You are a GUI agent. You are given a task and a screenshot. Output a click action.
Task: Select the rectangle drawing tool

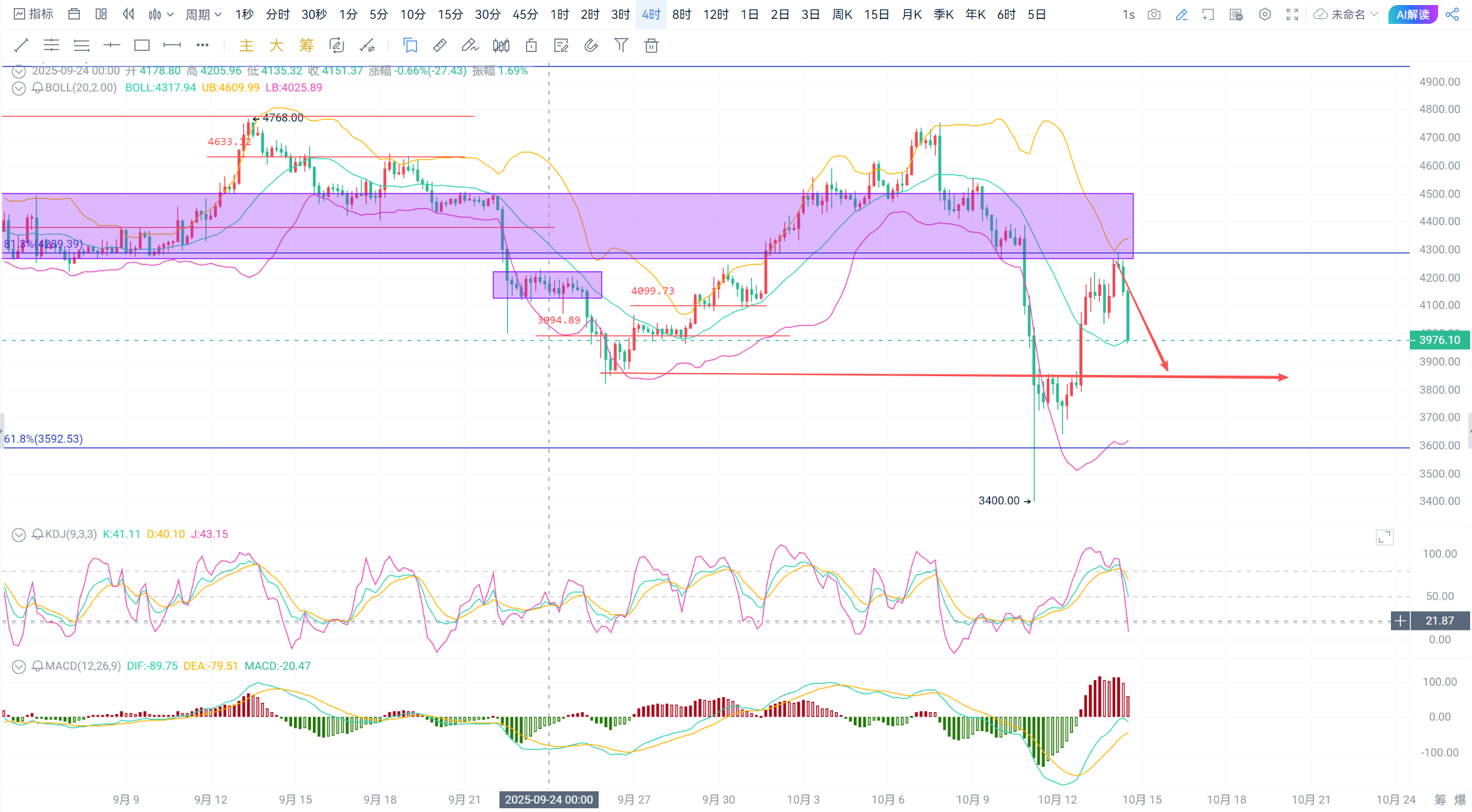click(142, 45)
